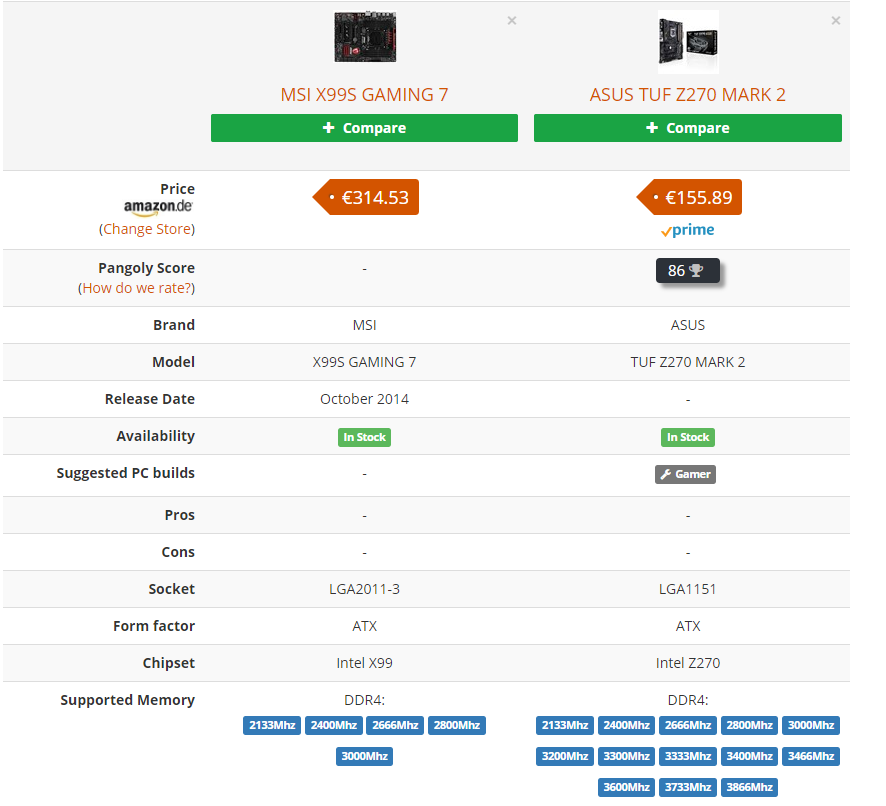Screen dimensions: 886x806
Task: Click the MSI 2800Mhz memory tag
Action: tap(457, 725)
